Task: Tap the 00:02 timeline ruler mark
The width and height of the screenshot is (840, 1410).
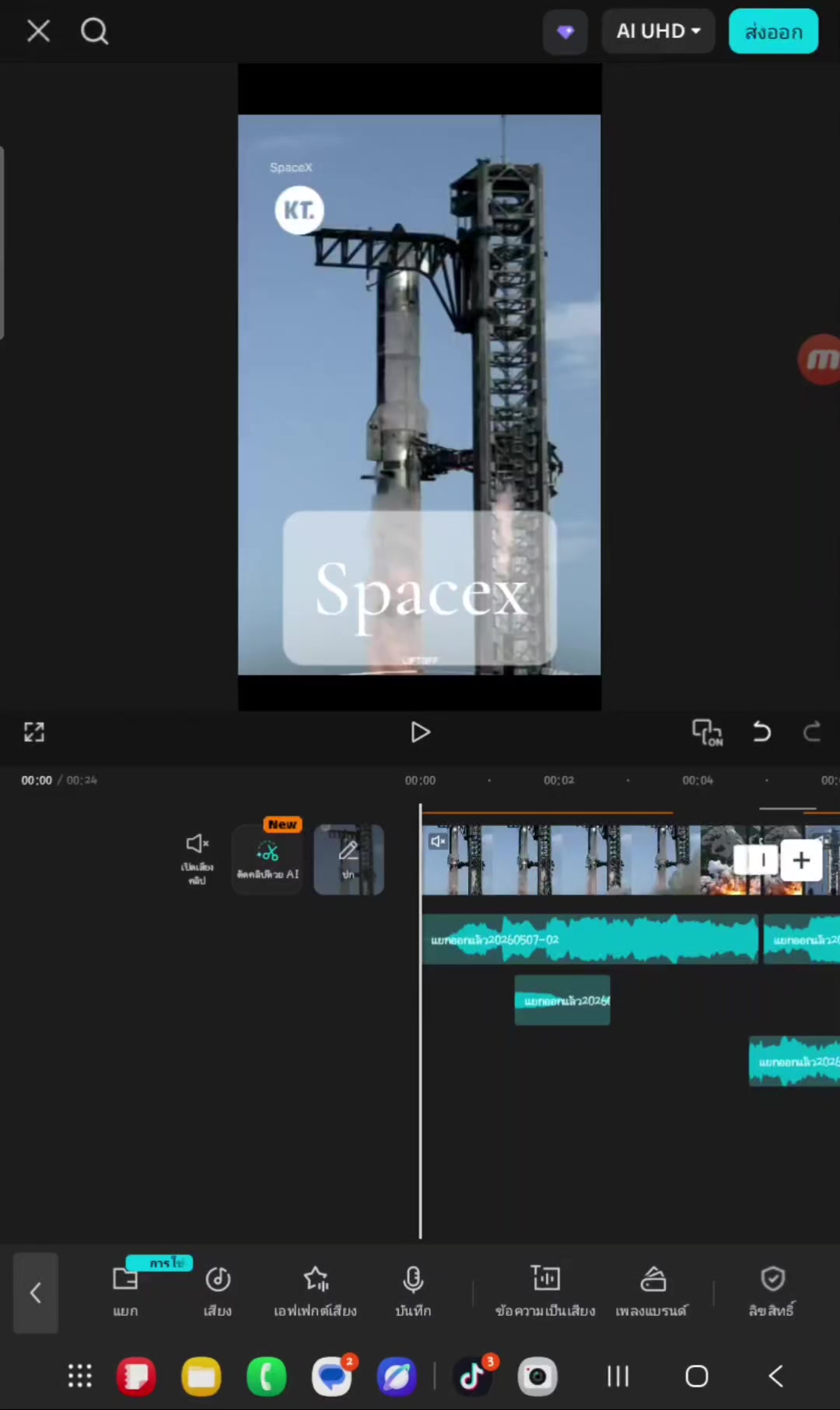Action: (x=558, y=780)
